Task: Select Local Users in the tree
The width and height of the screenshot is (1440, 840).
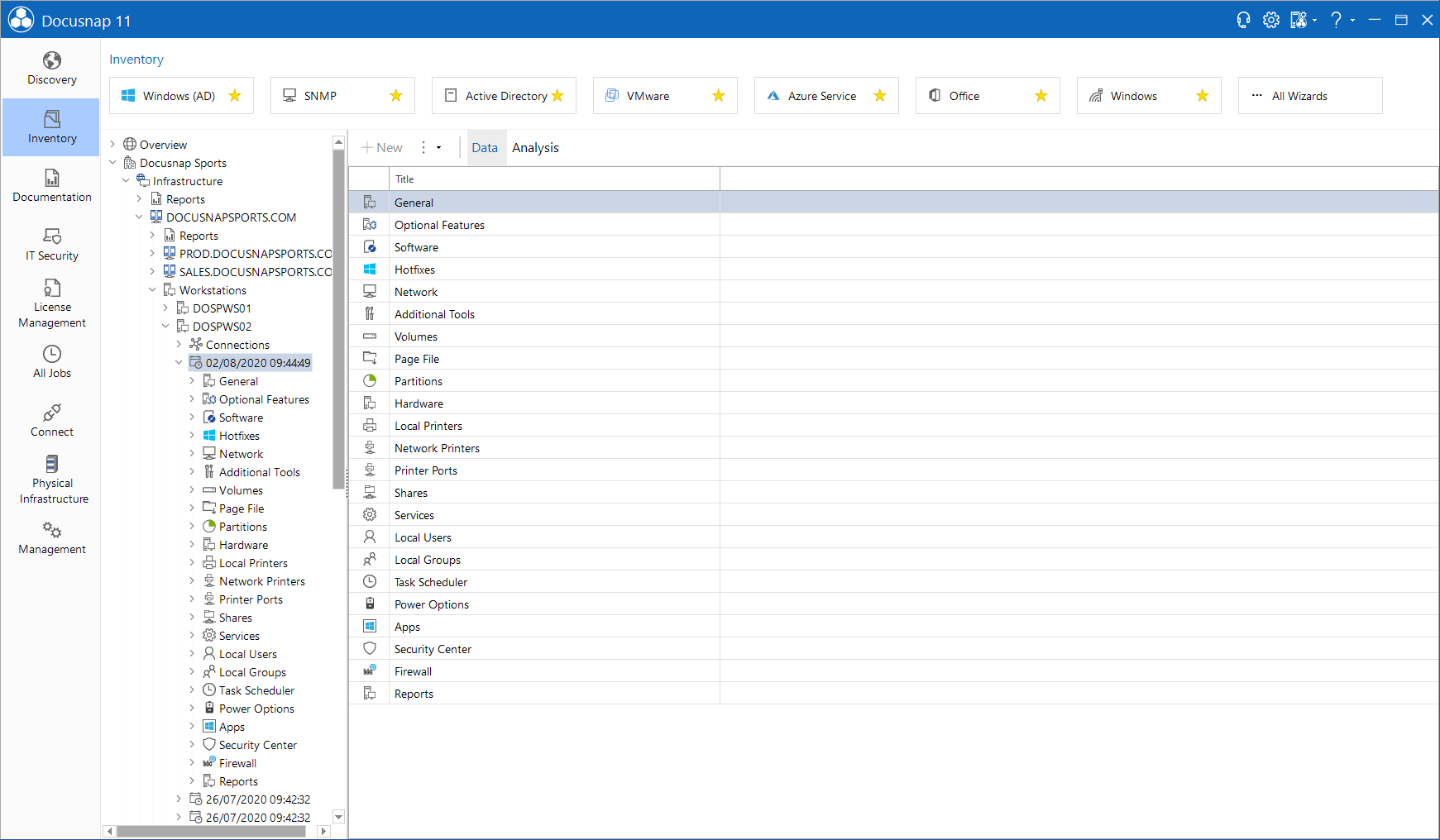Action: [247, 654]
